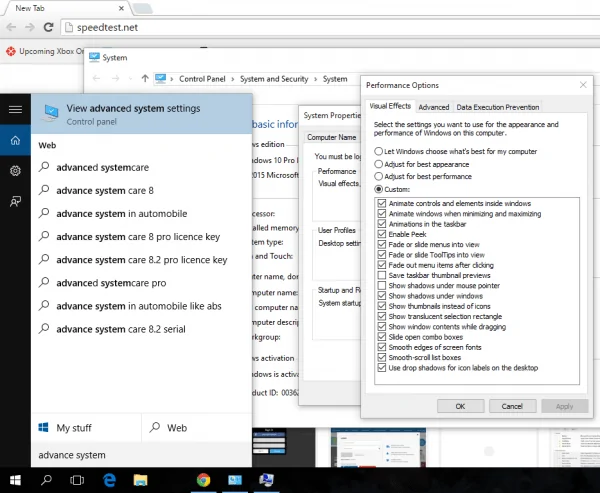Click search icon beside advance system care 8
This screenshot has height=493, width=600.
[x=44, y=190]
